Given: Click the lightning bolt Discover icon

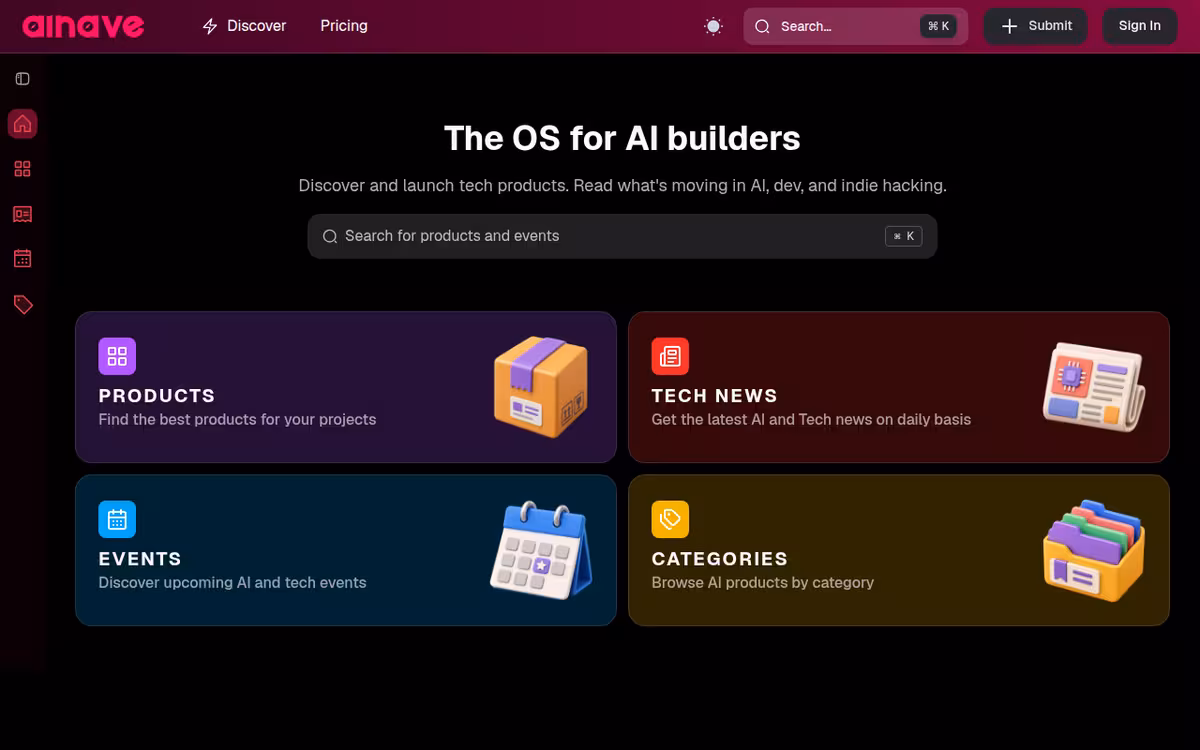Looking at the screenshot, I should click(210, 26).
